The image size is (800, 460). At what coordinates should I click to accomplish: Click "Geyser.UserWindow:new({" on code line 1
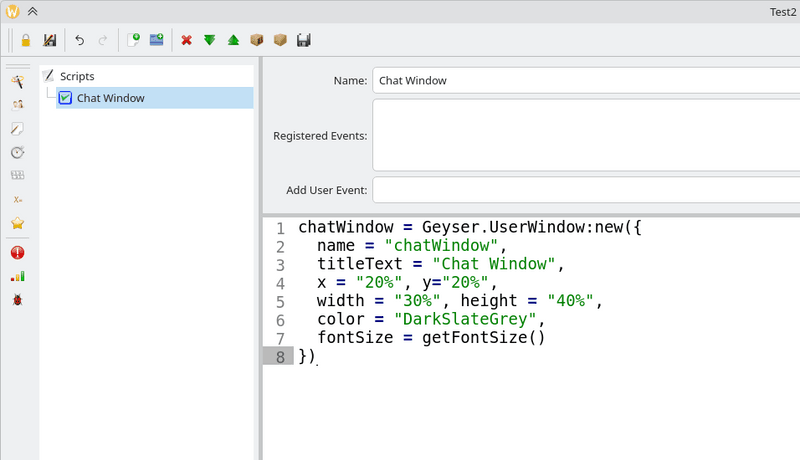532,227
